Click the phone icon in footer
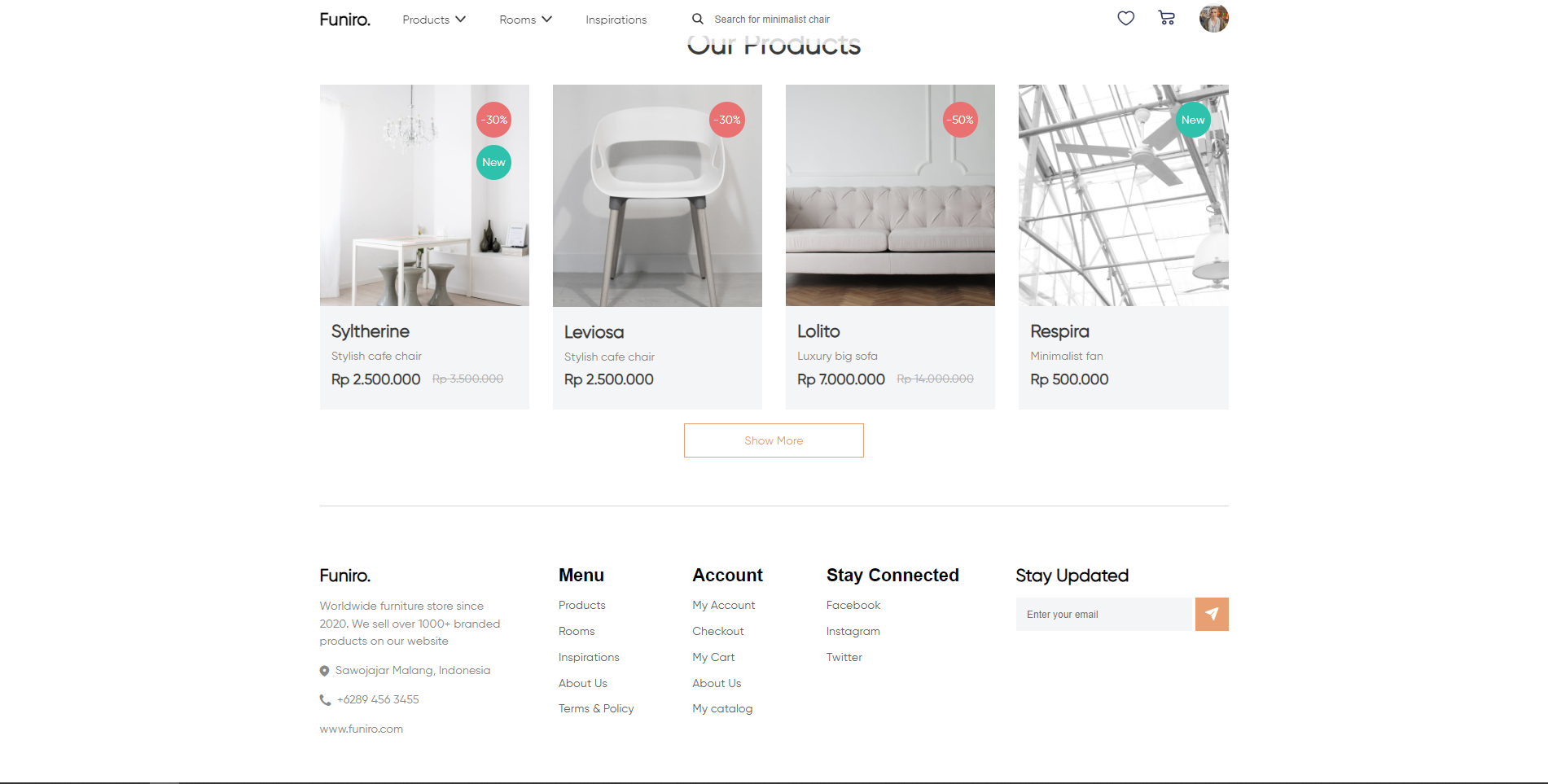 pyautogui.click(x=325, y=700)
